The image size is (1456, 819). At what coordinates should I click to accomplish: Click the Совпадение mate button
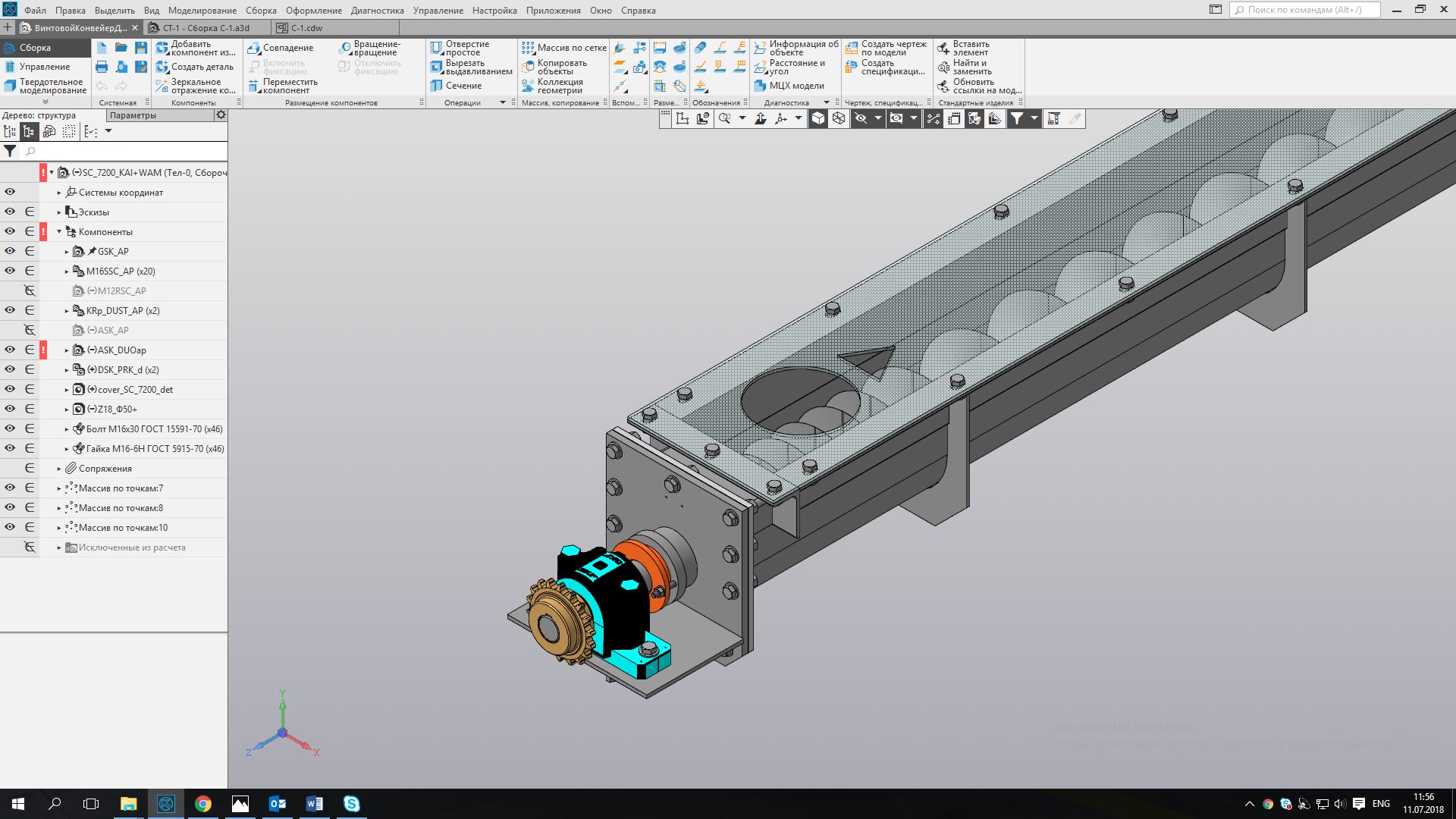[x=280, y=48]
